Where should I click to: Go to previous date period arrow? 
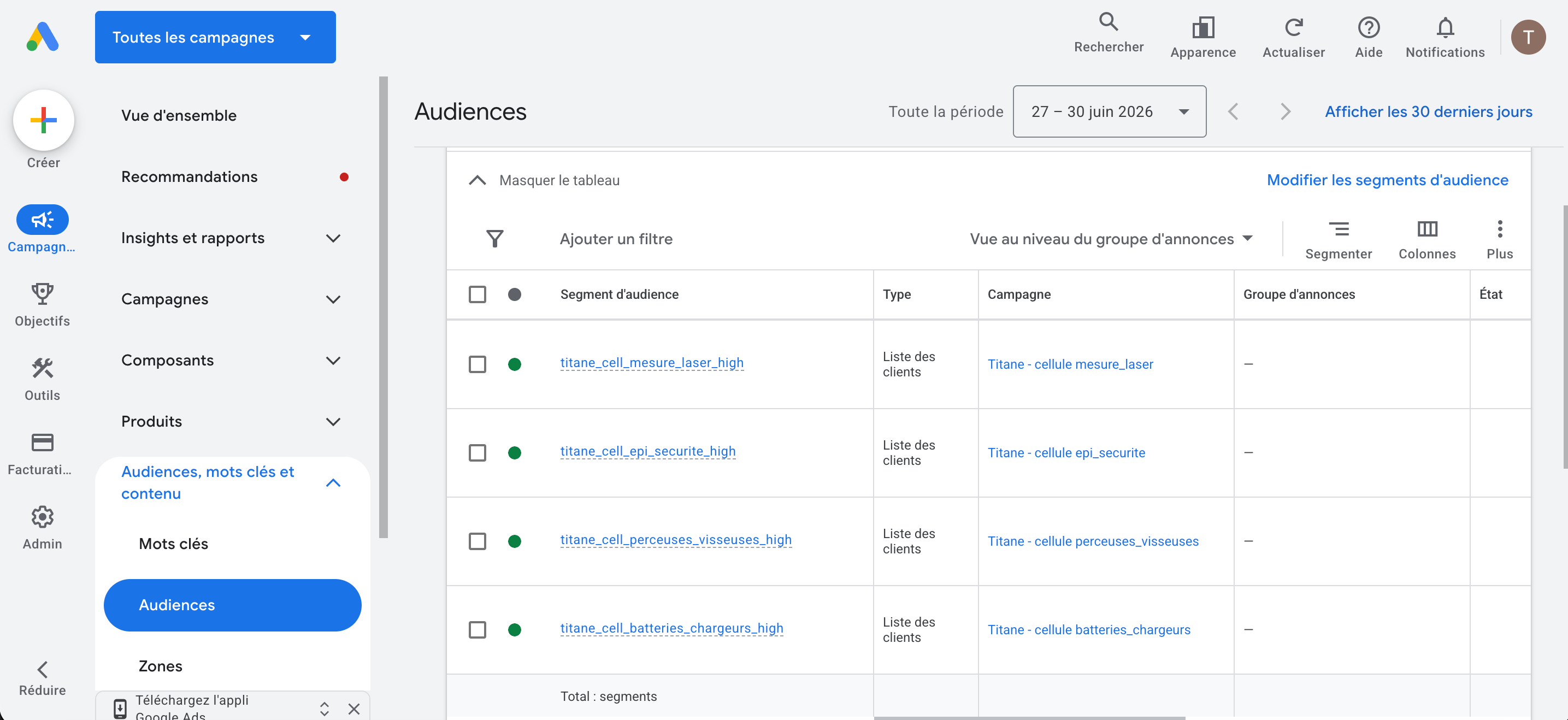pyautogui.click(x=1233, y=111)
